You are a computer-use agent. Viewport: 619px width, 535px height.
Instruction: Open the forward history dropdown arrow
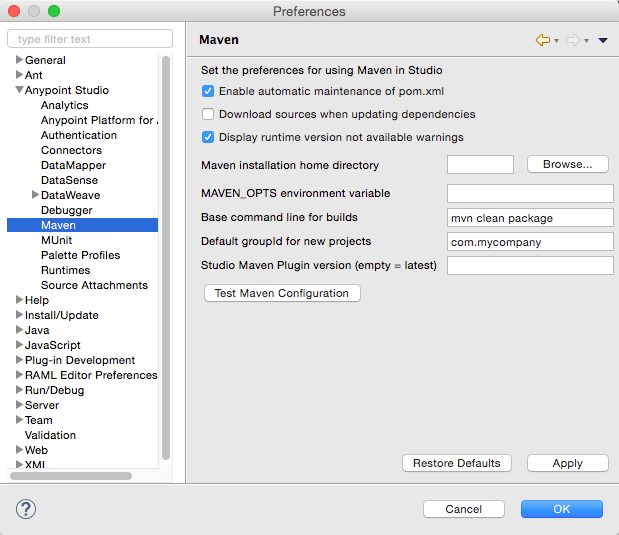(x=587, y=41)
